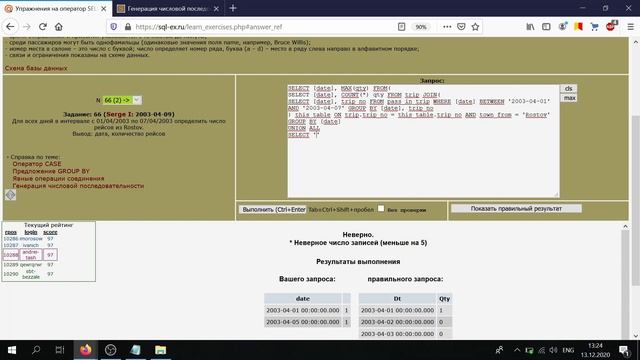Select result cell 2003-04-05 in your query

(302, 322)
